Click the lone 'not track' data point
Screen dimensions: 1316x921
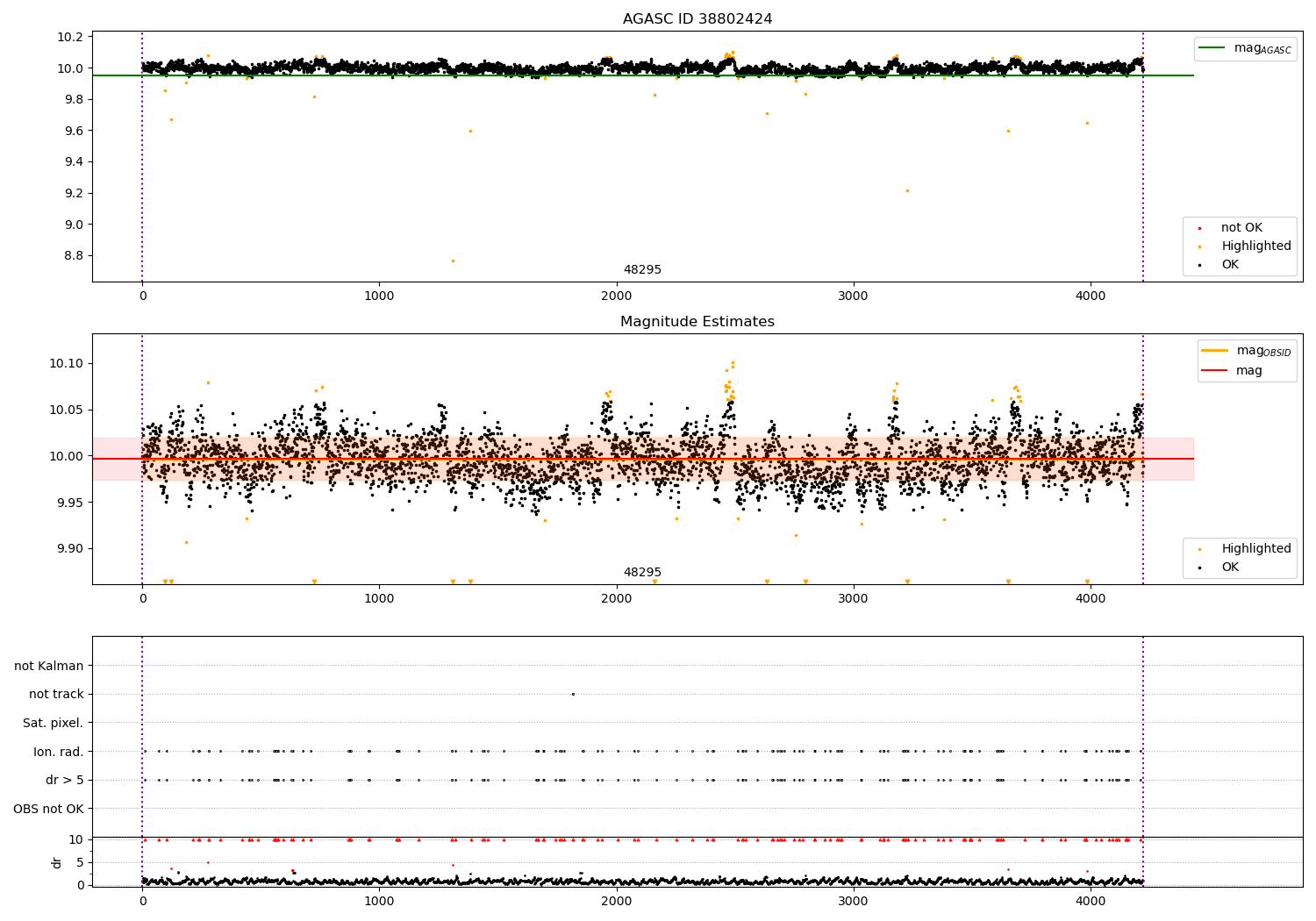click(573, 694)
